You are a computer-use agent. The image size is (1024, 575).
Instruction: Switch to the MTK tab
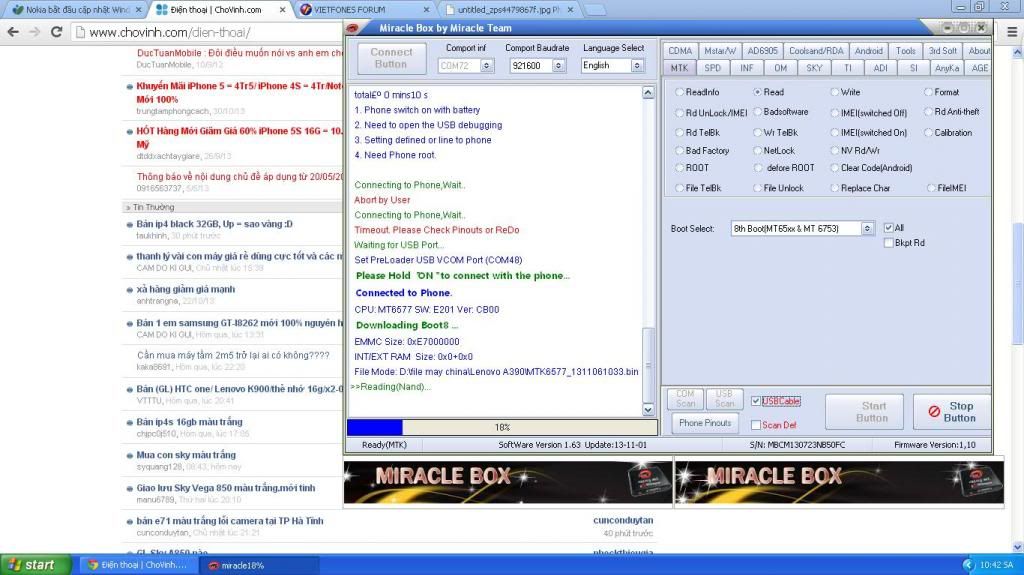pyautogui.click(x=679, y=68)
